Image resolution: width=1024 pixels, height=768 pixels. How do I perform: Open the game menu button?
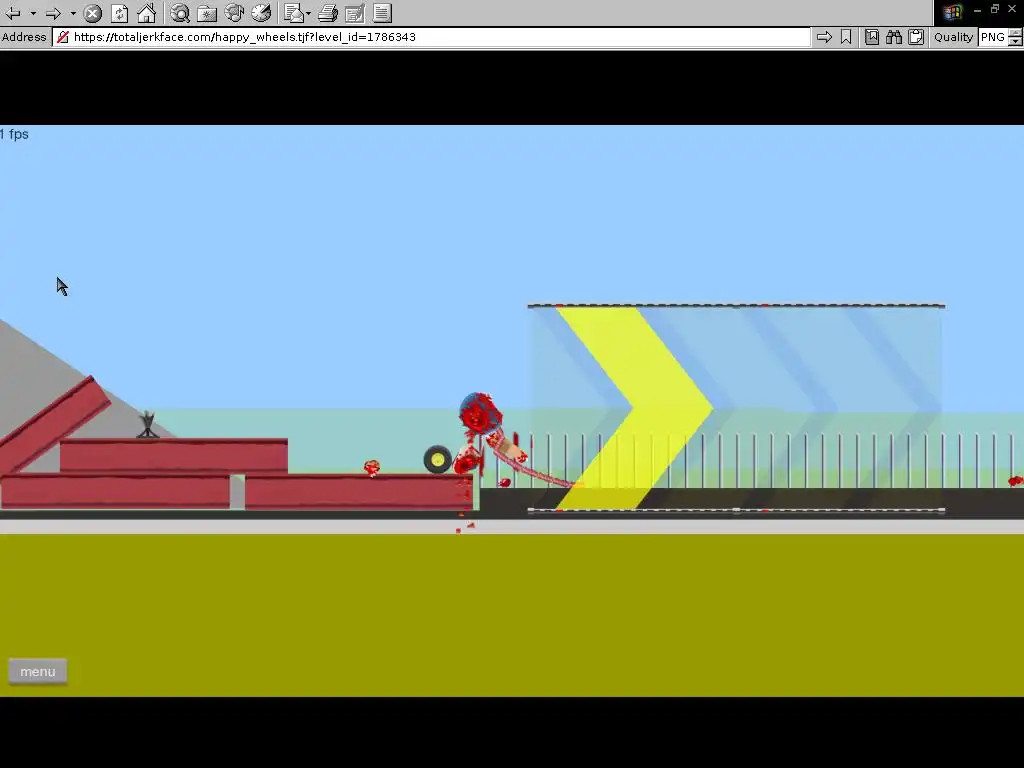click(38, 671)
